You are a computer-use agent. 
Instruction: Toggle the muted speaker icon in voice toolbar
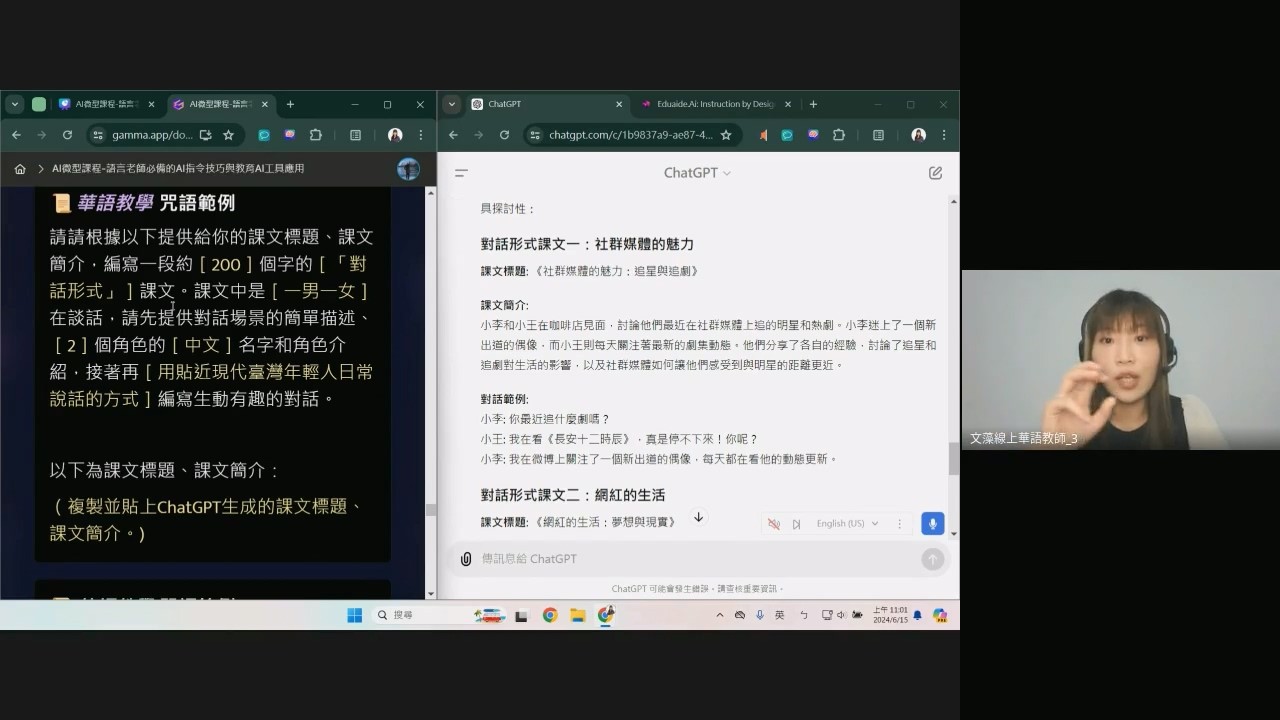[773, 524]
